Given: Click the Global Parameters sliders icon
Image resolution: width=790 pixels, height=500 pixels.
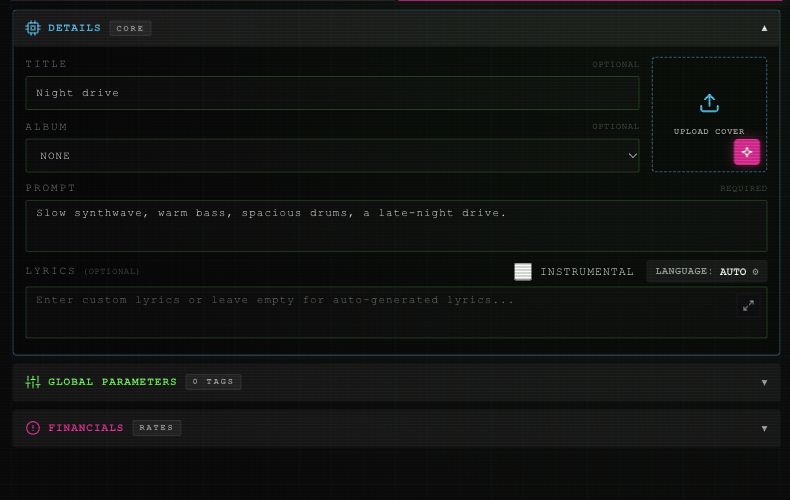Looking at the screenshot, I should click(x=33, y=382).
